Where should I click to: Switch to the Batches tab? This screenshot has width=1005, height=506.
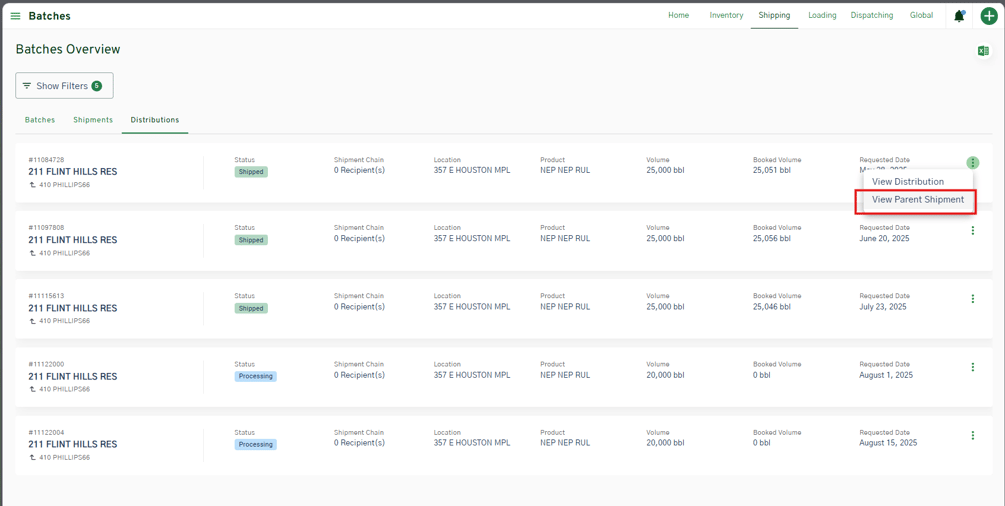coord(40,120)
